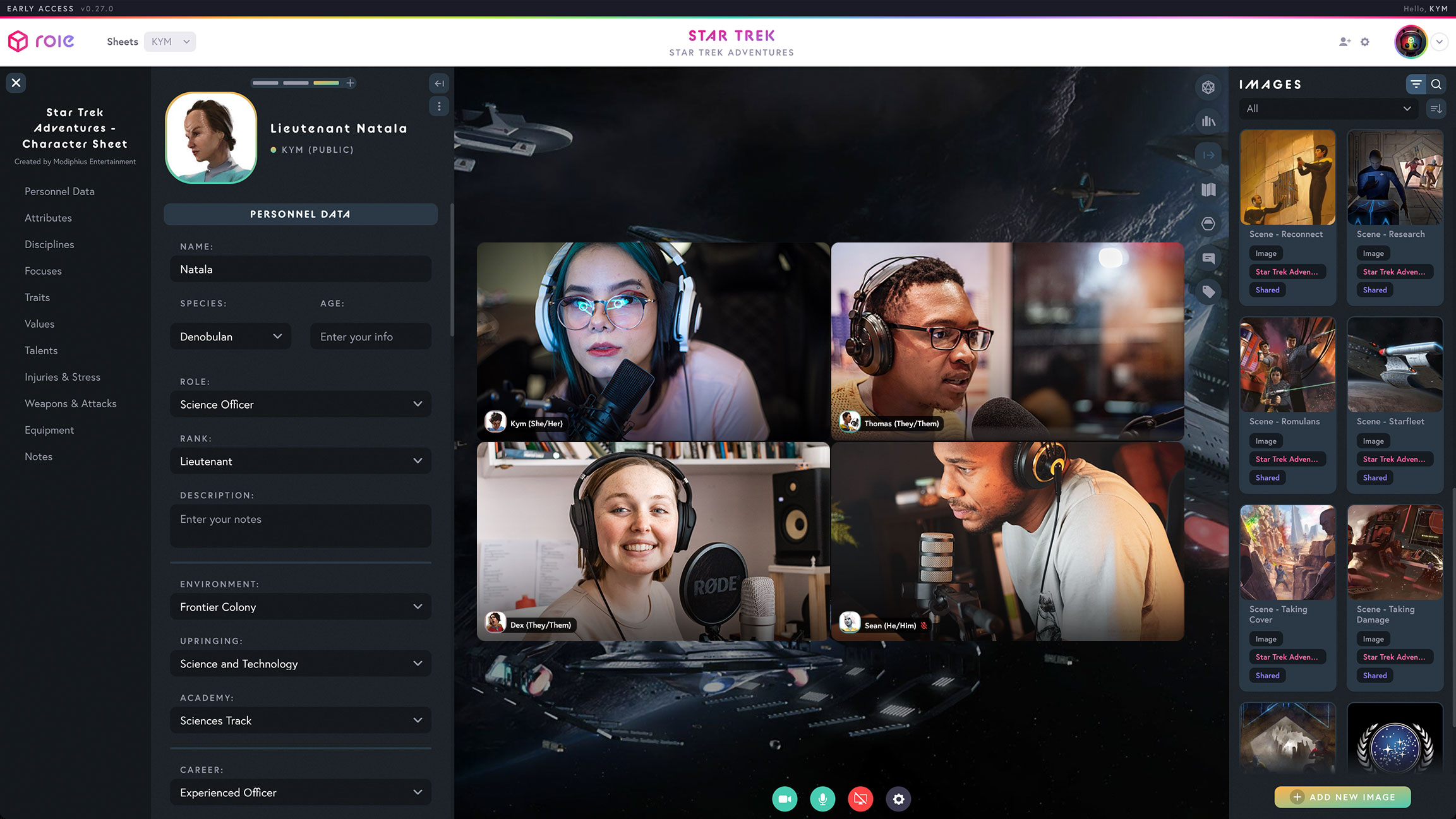Click the yellow sheet tab indicator
Screen dimensions: 1456x819
[x=326, y=83]
